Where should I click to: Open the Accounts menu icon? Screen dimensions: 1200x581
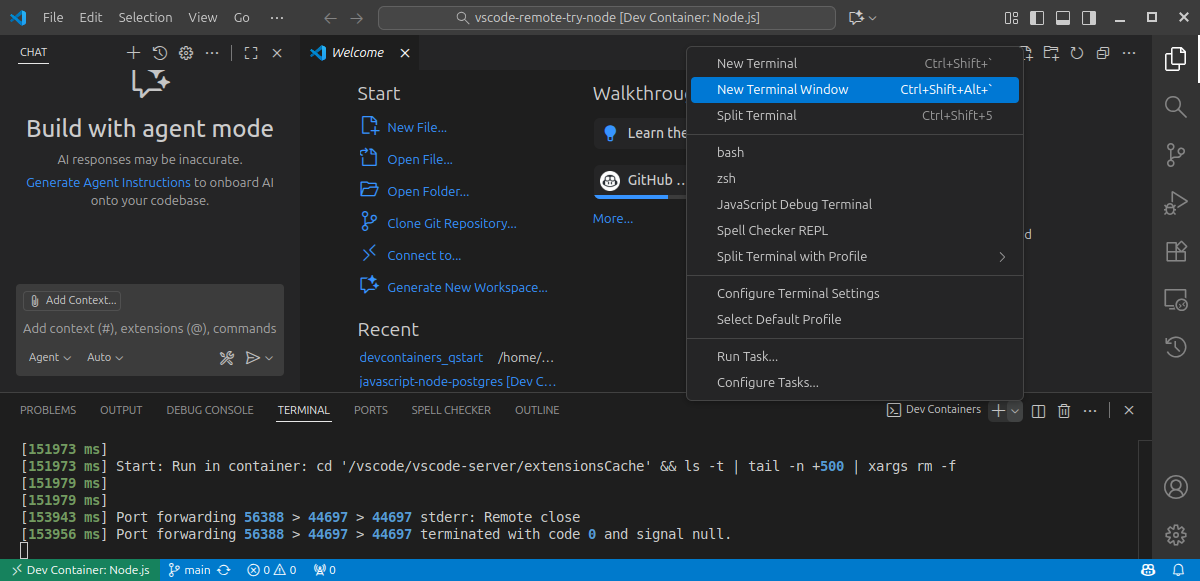1176,487
